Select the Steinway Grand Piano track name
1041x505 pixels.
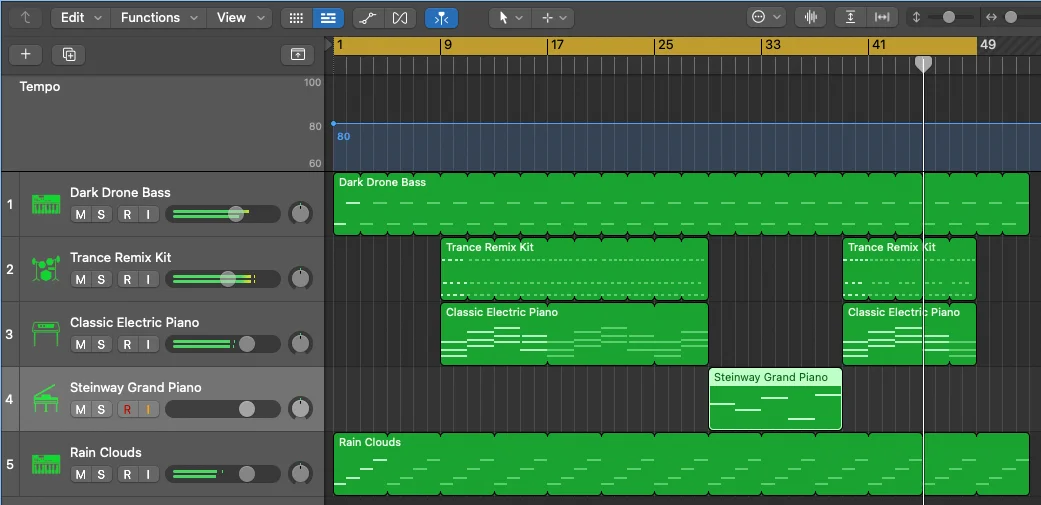coord(135,388)
